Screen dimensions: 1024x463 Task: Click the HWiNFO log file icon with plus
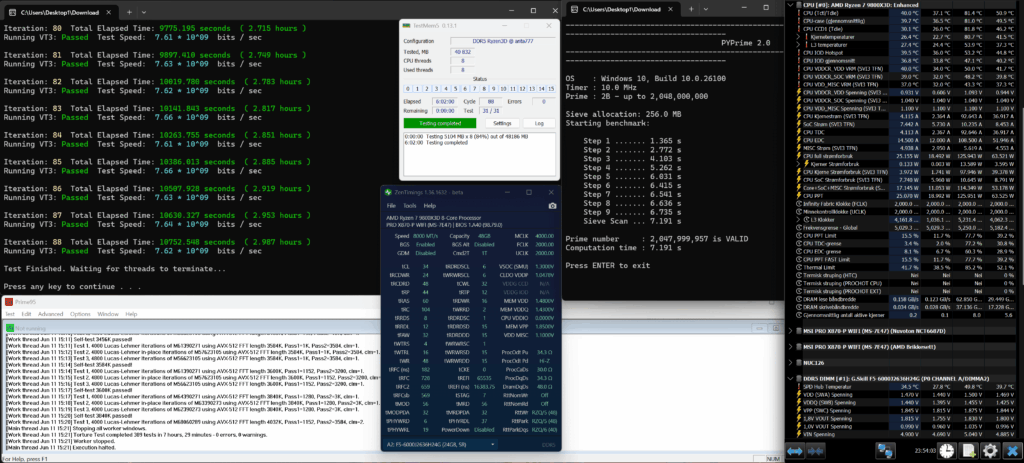pyautogui.click(x=969, y=451)
